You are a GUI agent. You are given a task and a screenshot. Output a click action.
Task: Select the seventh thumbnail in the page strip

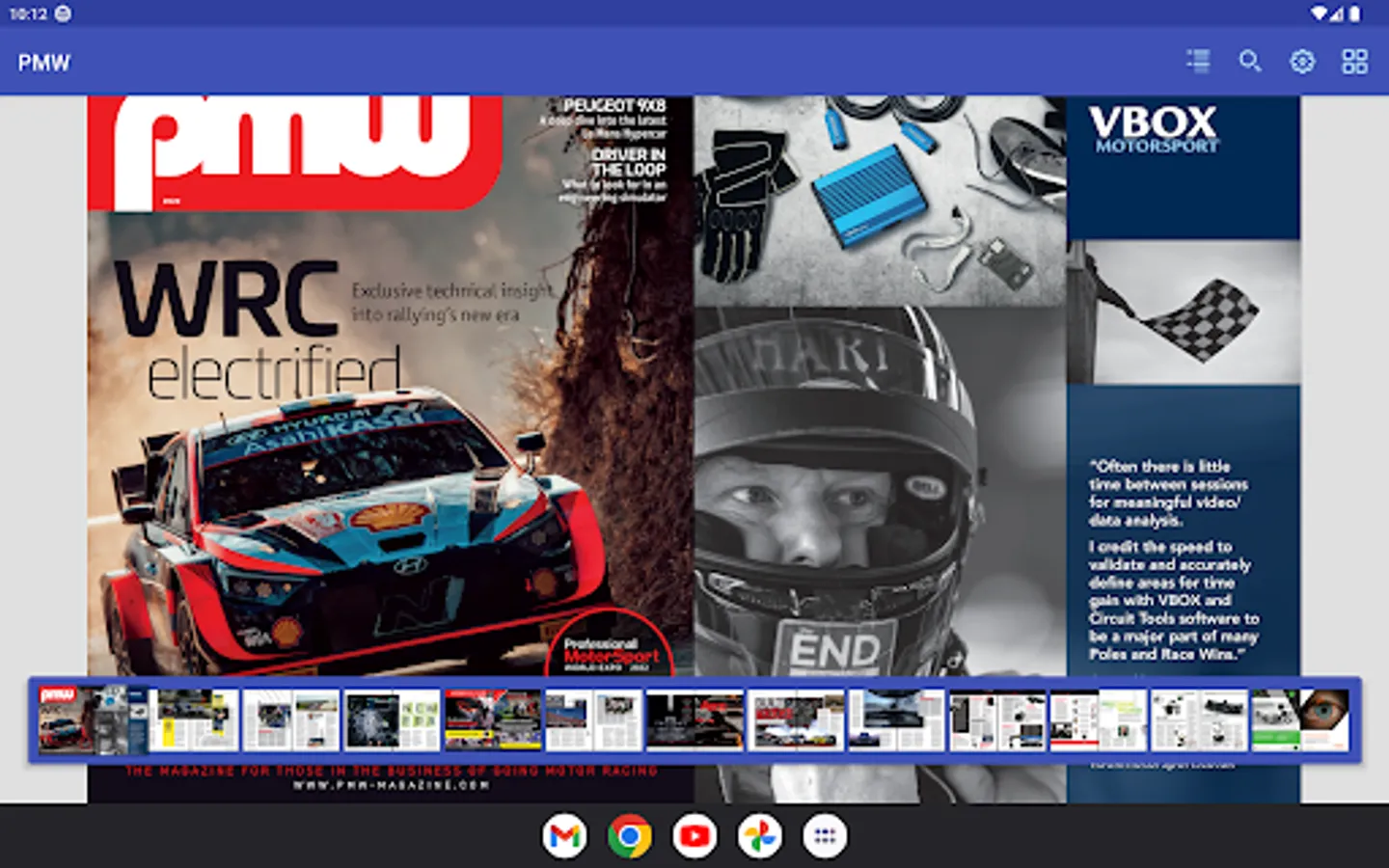pos(694,719)
